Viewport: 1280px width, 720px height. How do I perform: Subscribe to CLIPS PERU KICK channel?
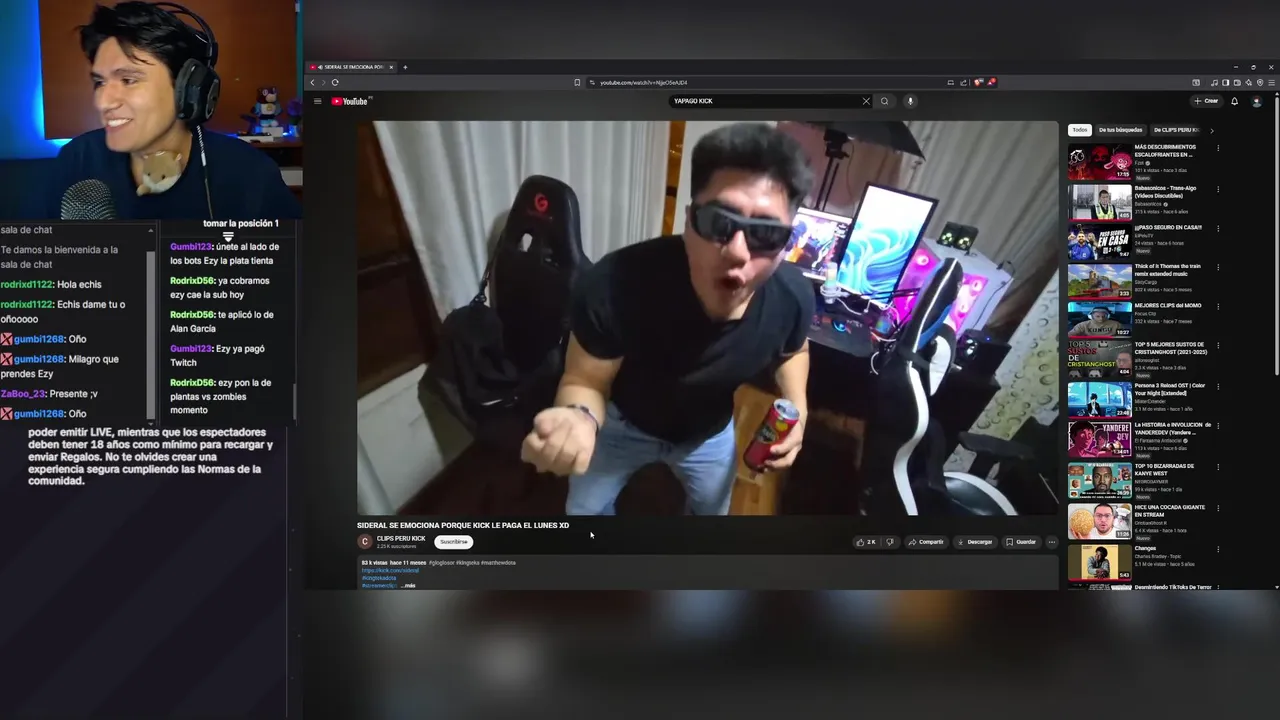(454, 542)
